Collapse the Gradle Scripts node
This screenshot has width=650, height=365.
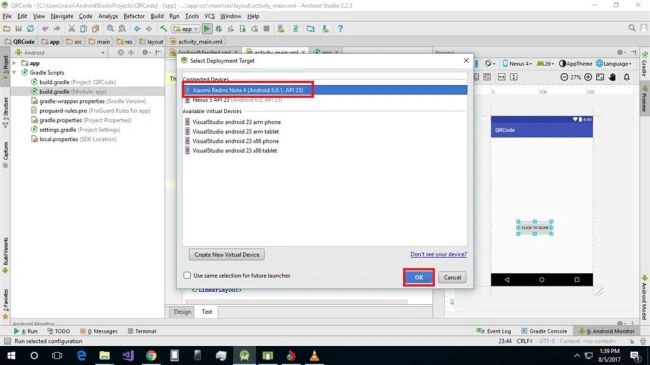[x=14, y=73]
